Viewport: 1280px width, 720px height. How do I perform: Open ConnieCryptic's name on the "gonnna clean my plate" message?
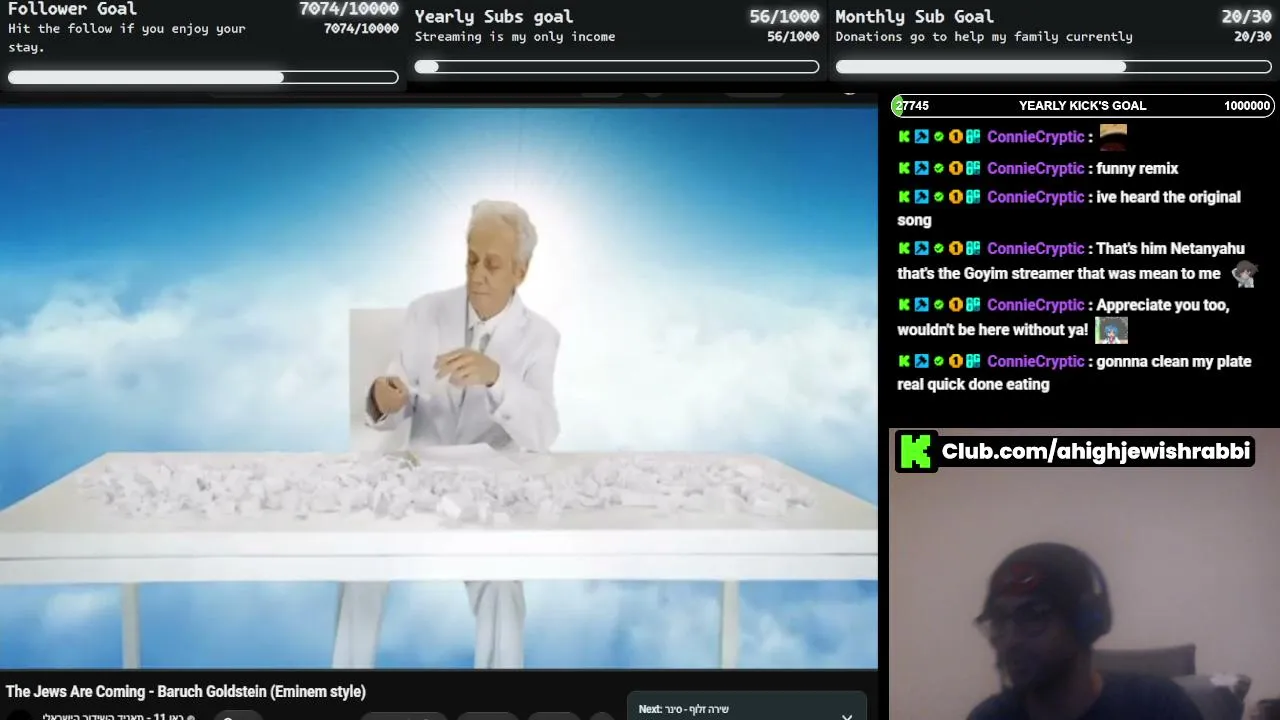coord(1035,361)
